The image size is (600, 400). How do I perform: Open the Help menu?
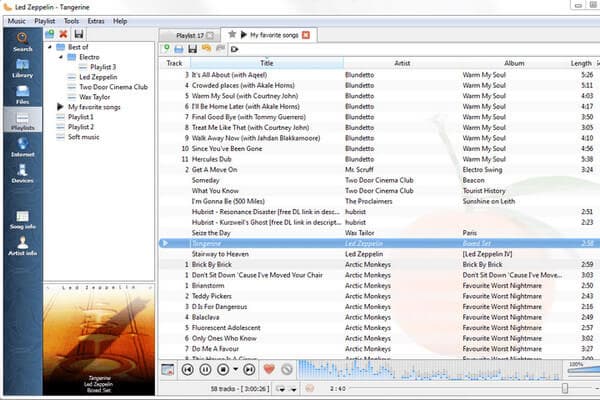coord(120,21)
